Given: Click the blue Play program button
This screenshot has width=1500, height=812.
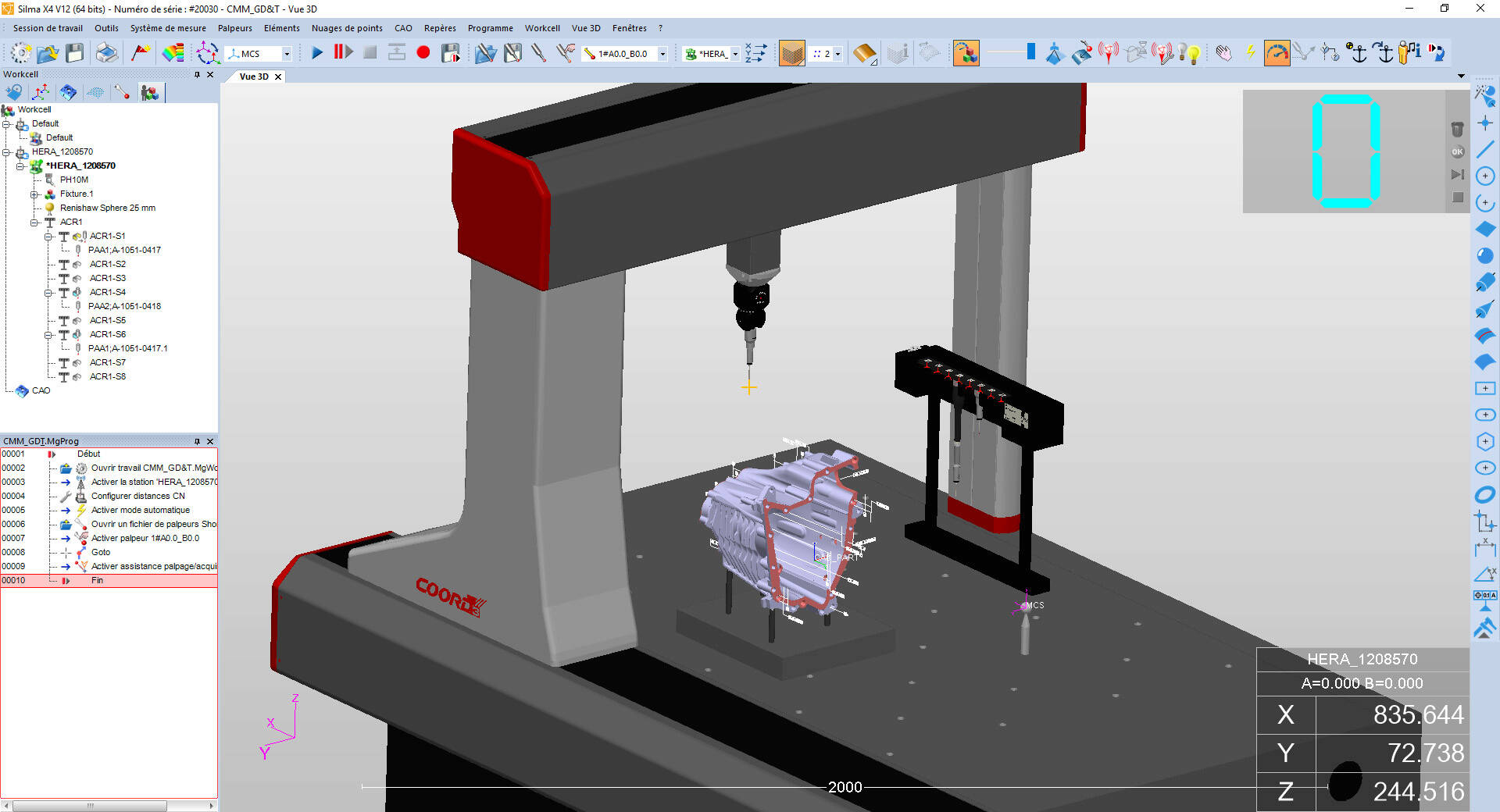Looking at the screenshot, I should coord(317,53).
